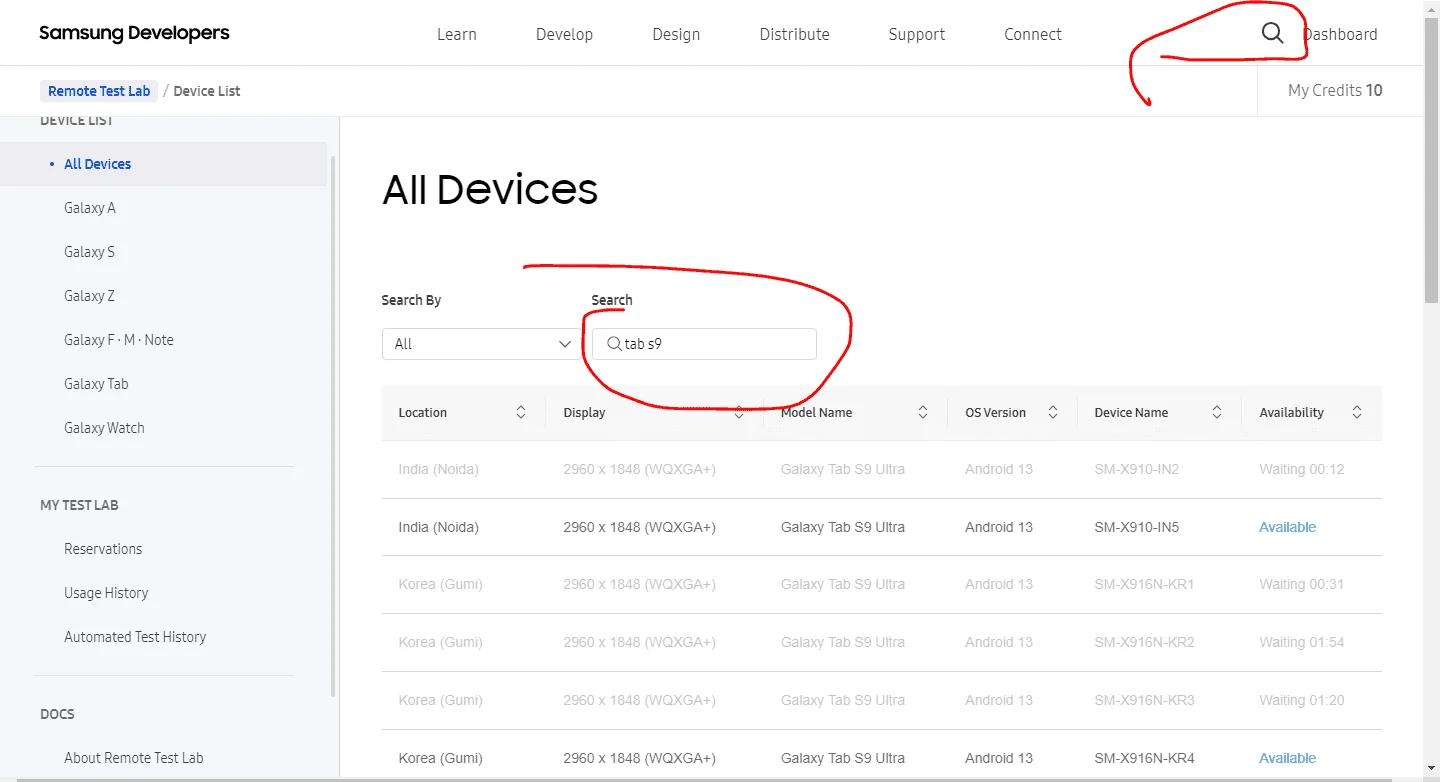Screen dimensions: 1440x782
Task: Sort by Model Name column arrows
Action: (923, 412)
